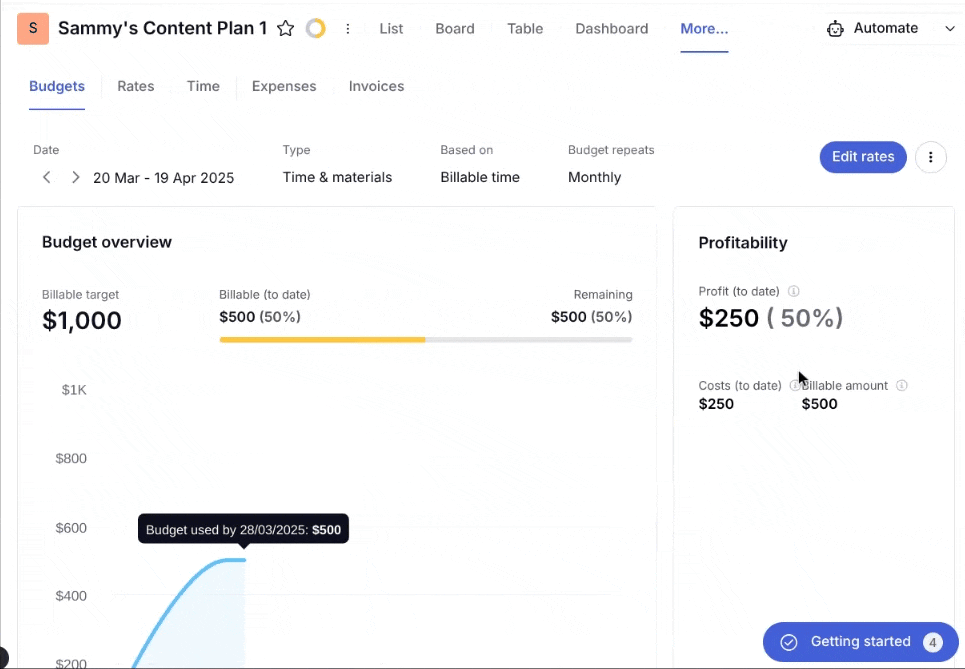Click the $1,000 billable target amount

pos(82,321)
